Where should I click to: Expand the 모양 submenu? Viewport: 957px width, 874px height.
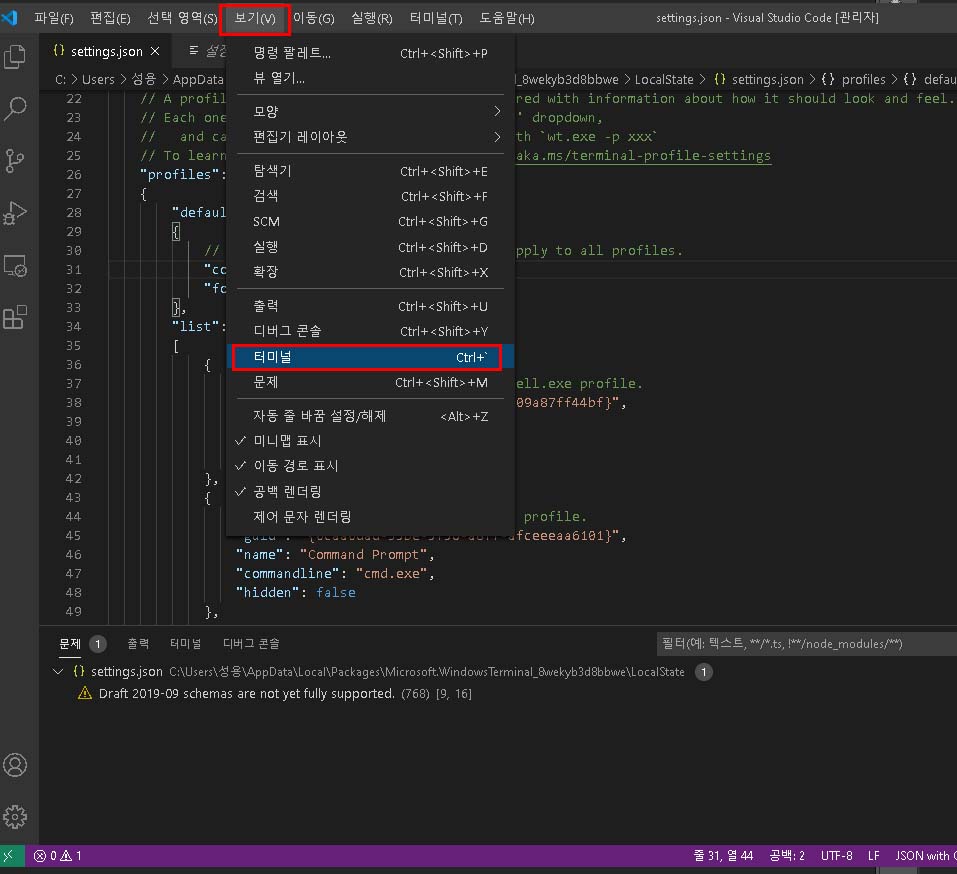(x=370, y=112)
